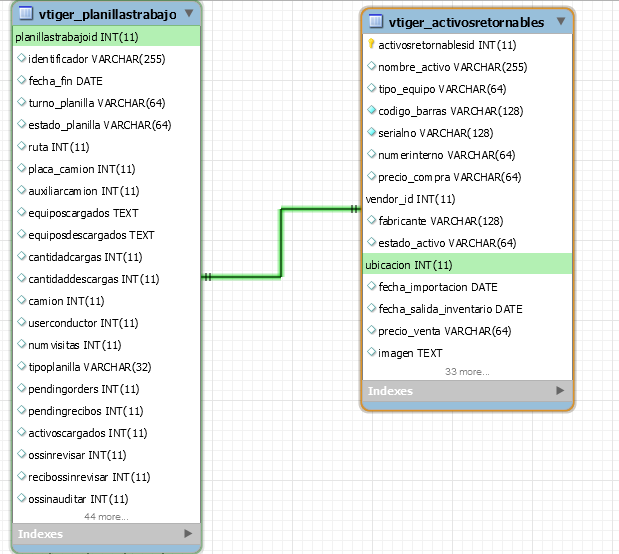This screenshot has height=554, width=619.
Task: Click the diamond icon beside estado_planilla
Action: pyautogui.click(x=22, y=124)
